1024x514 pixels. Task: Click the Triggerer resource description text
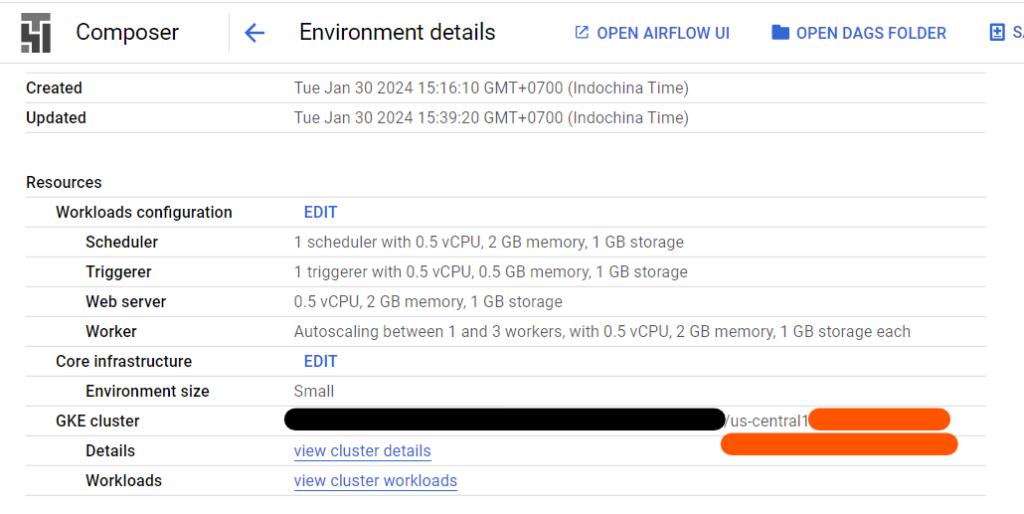(490, 272)
